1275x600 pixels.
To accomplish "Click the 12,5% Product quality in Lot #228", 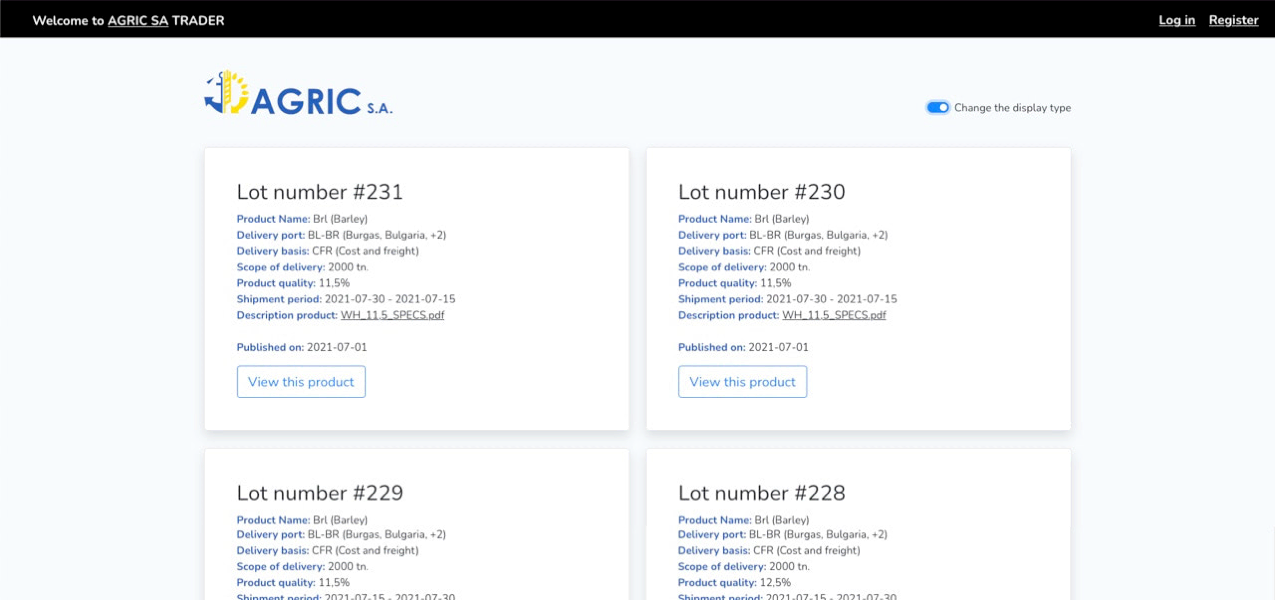I will pos(775,582).
